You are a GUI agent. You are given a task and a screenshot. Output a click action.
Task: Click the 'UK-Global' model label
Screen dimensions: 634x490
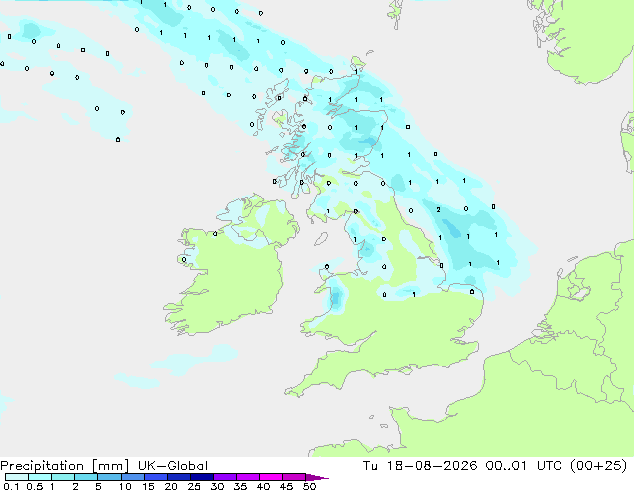[173, 466]
